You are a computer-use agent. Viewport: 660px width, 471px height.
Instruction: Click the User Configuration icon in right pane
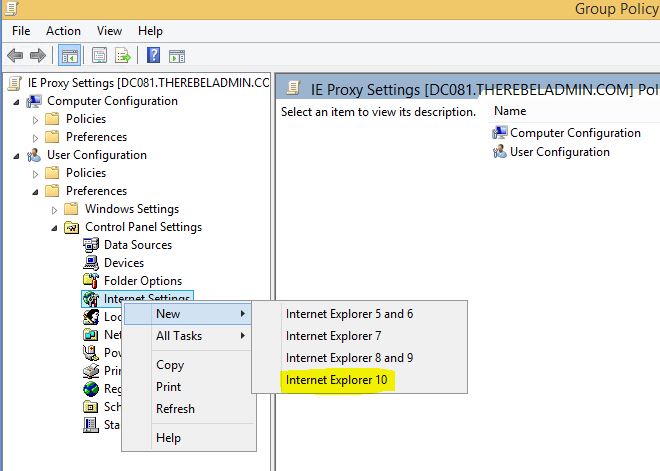[500, 152]
